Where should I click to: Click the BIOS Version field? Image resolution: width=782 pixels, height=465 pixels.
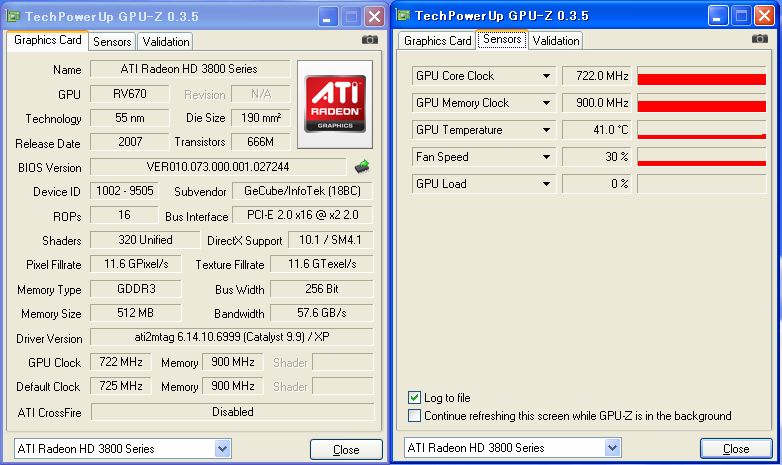(x=218, y=167)
